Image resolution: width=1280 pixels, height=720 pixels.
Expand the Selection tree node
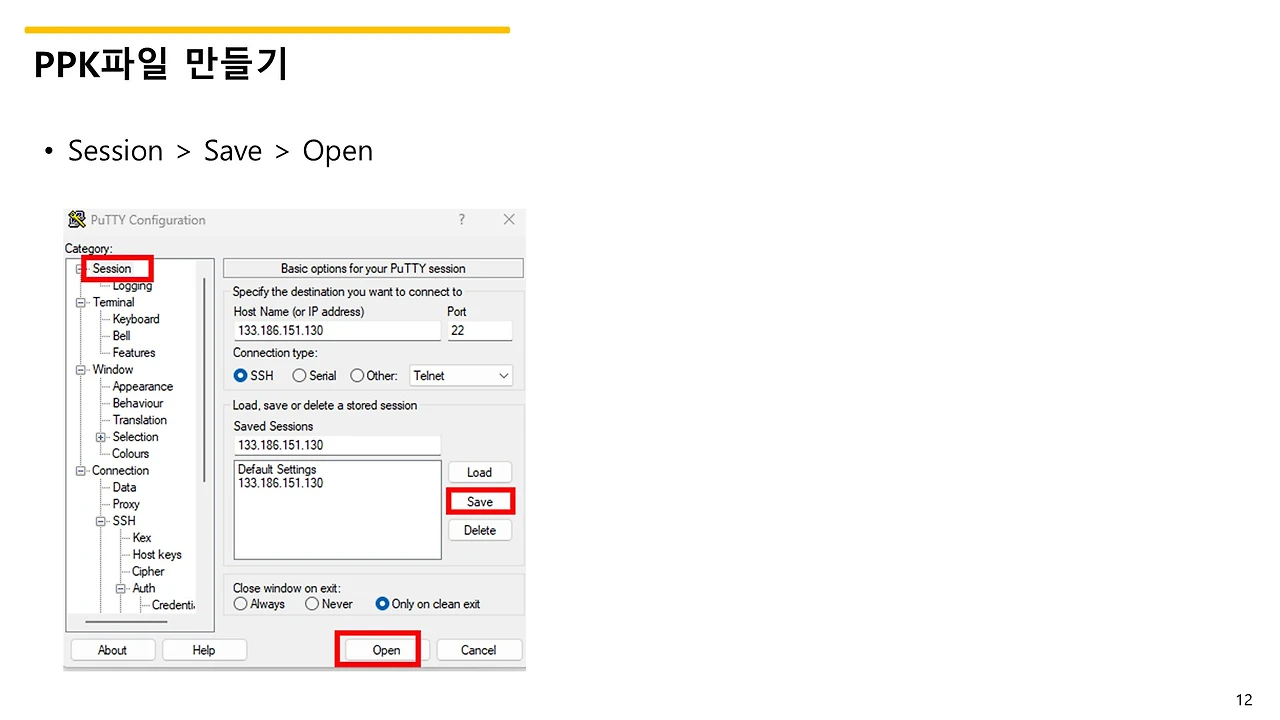point(101,437)
